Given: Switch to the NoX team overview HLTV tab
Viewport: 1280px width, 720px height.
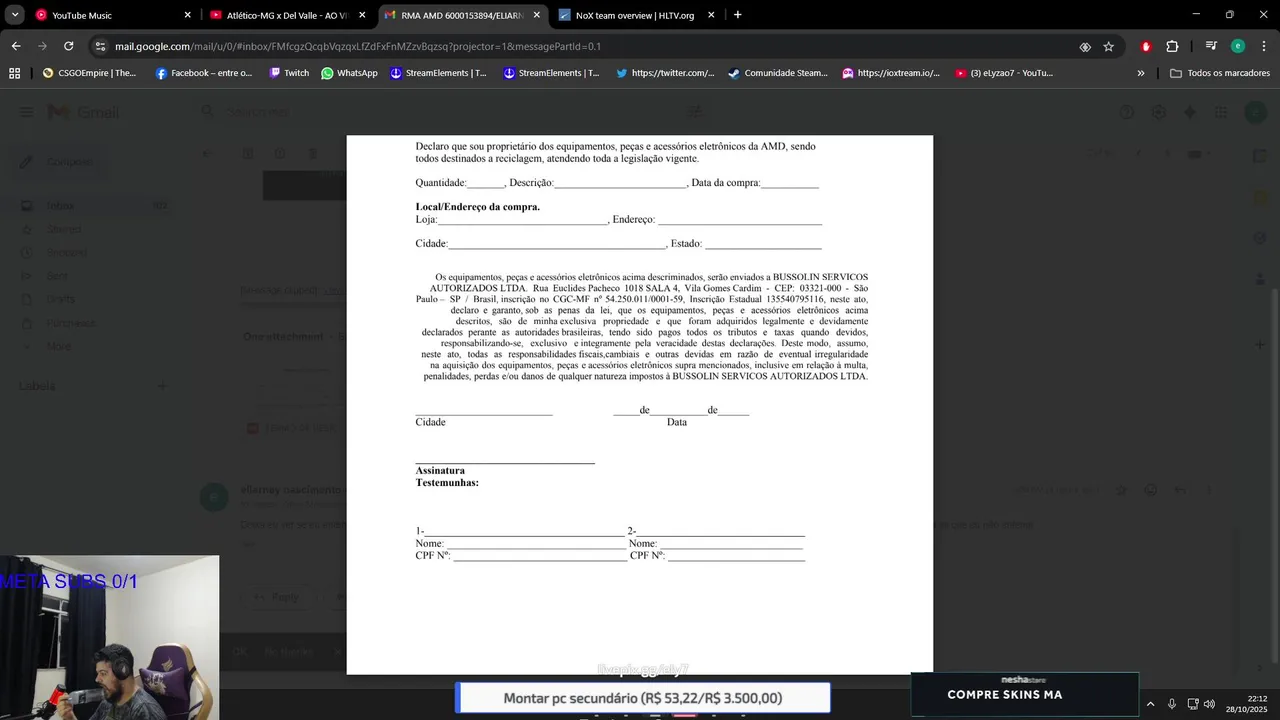Looking at the screenshot, I should pos(636,15).
